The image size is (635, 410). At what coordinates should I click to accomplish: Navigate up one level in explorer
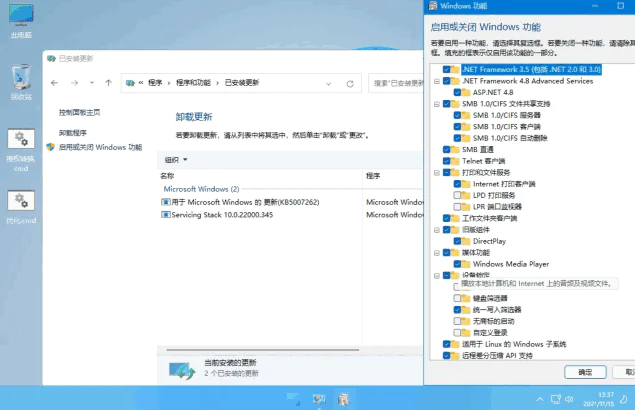(x=108, y=83)
